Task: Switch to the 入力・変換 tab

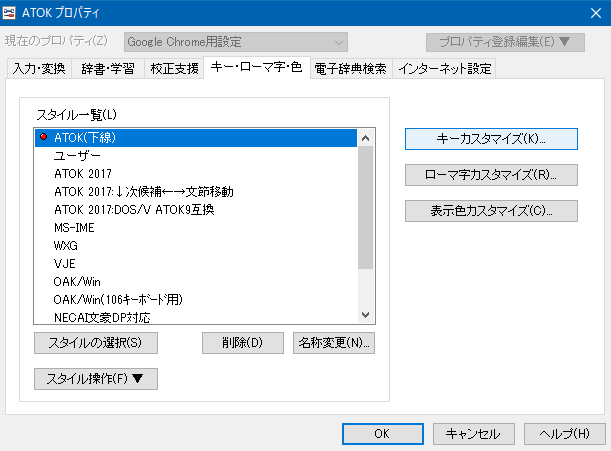Action: click(x=39, y=69)
